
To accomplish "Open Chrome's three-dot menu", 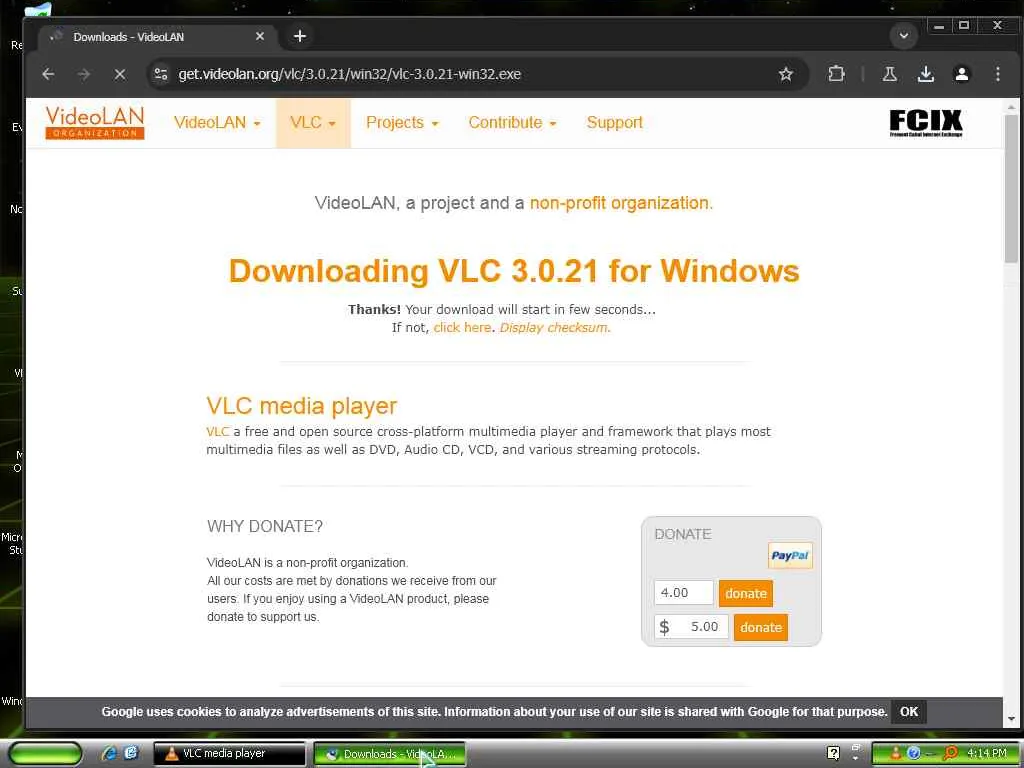I will coord(997,74).
